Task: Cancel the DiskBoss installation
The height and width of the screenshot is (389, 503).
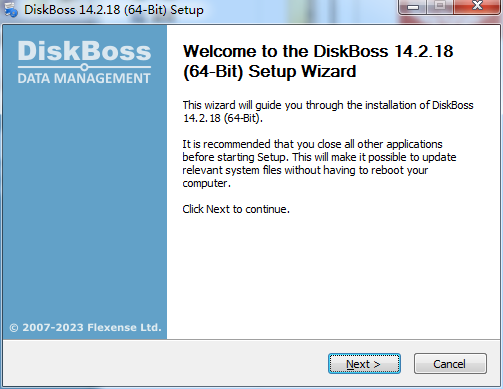Action: [x=450, y=364]
